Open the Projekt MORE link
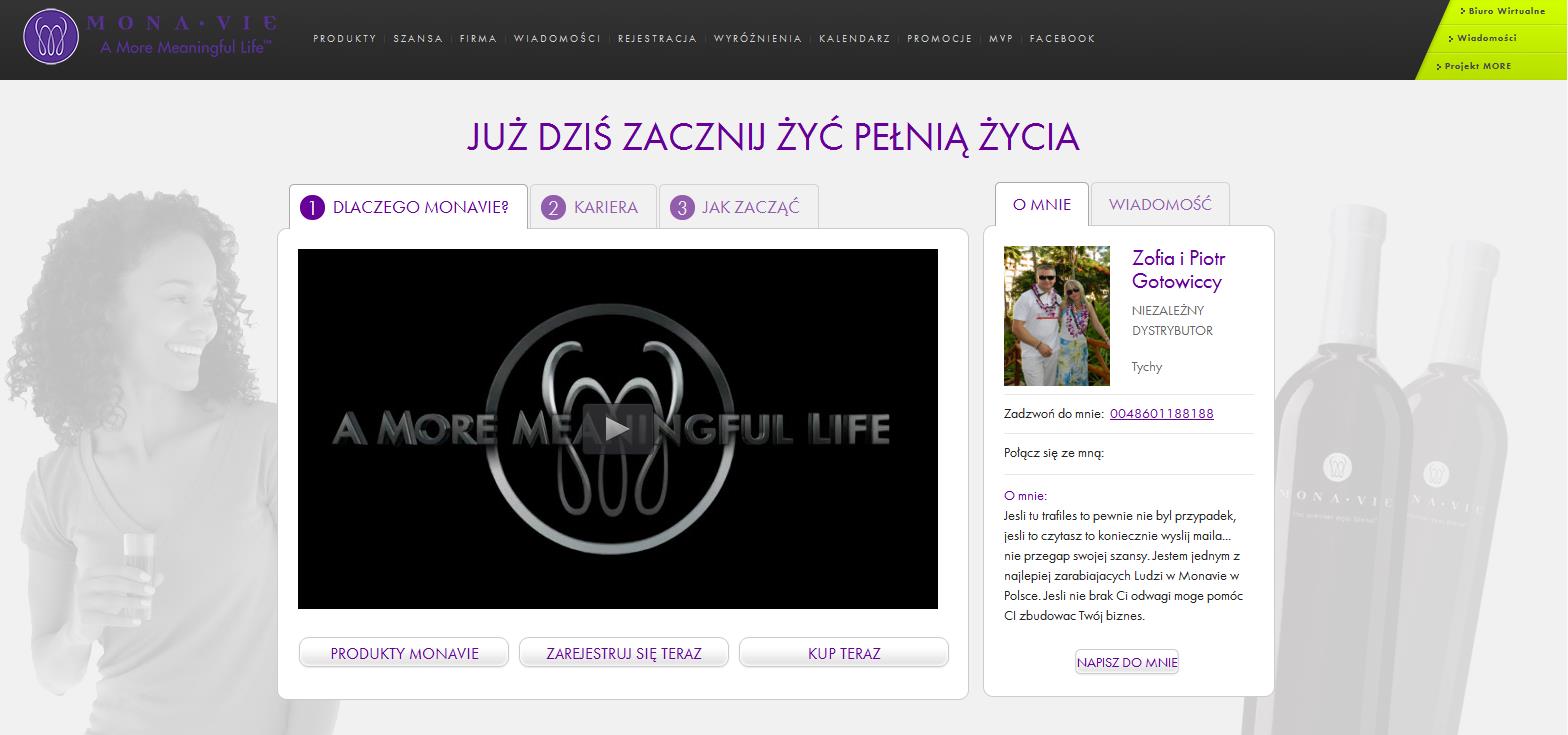1568x735 pixels. coord(1477,66)
